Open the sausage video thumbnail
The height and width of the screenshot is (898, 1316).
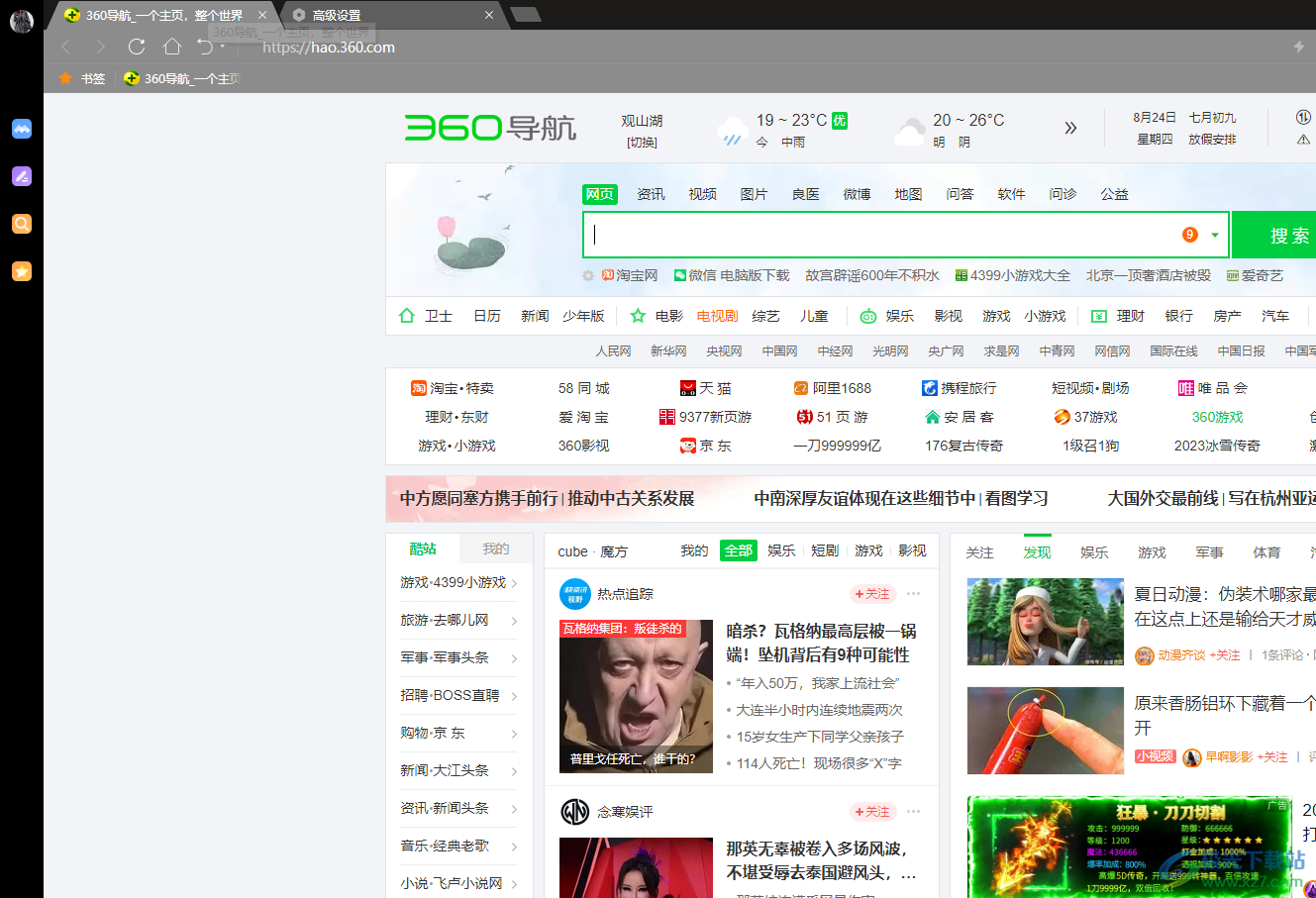click(1046, 731)
